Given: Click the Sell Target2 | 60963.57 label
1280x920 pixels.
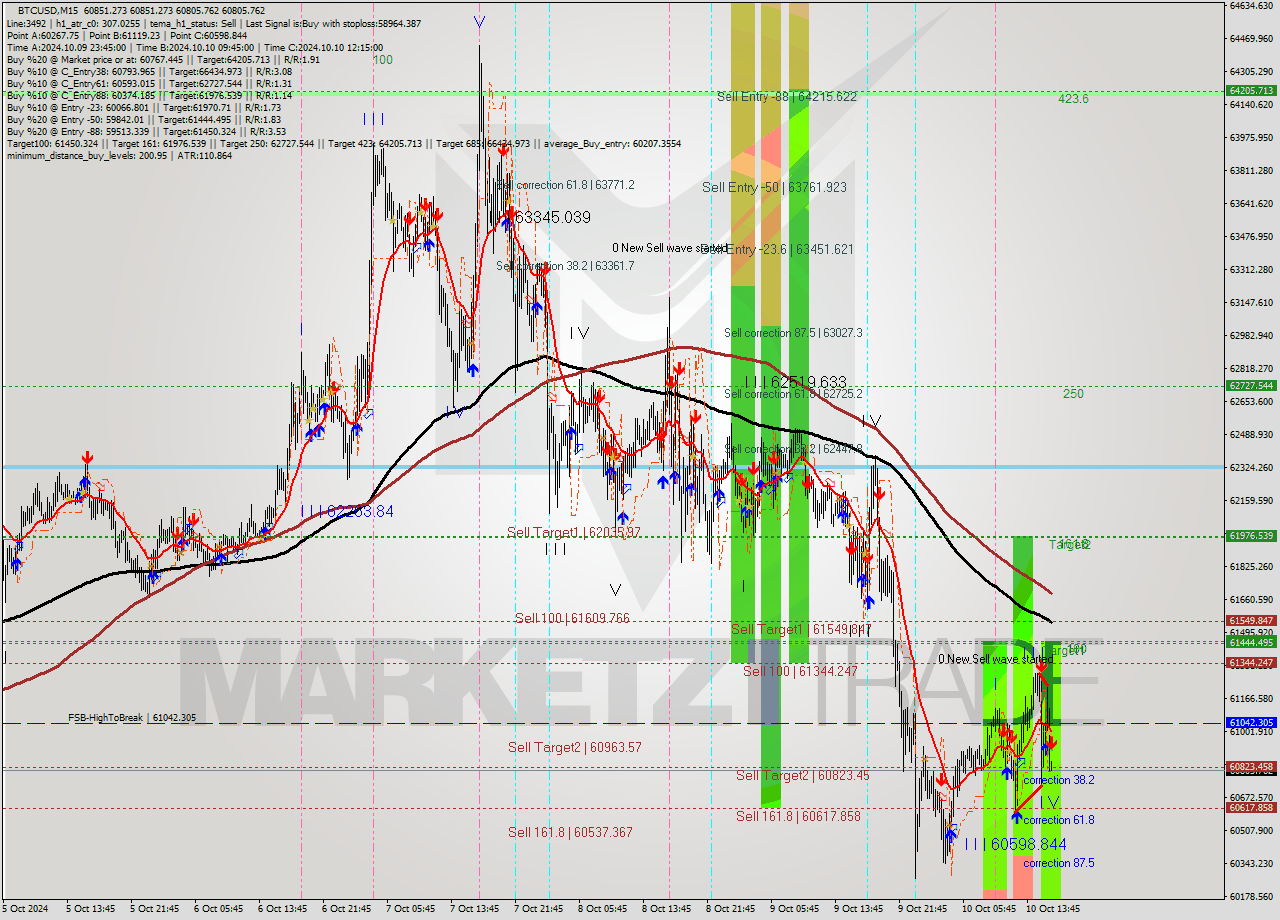Looking at the screenshot, I should pyautogui.click(x=574, y=747).
